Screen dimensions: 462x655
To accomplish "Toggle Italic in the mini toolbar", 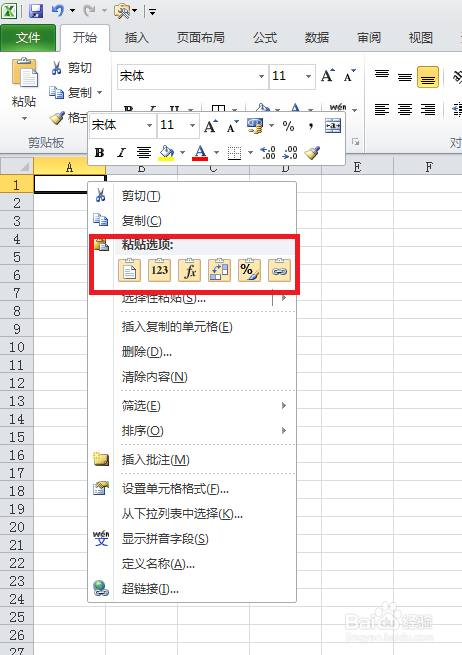I will tap(121, 153).
